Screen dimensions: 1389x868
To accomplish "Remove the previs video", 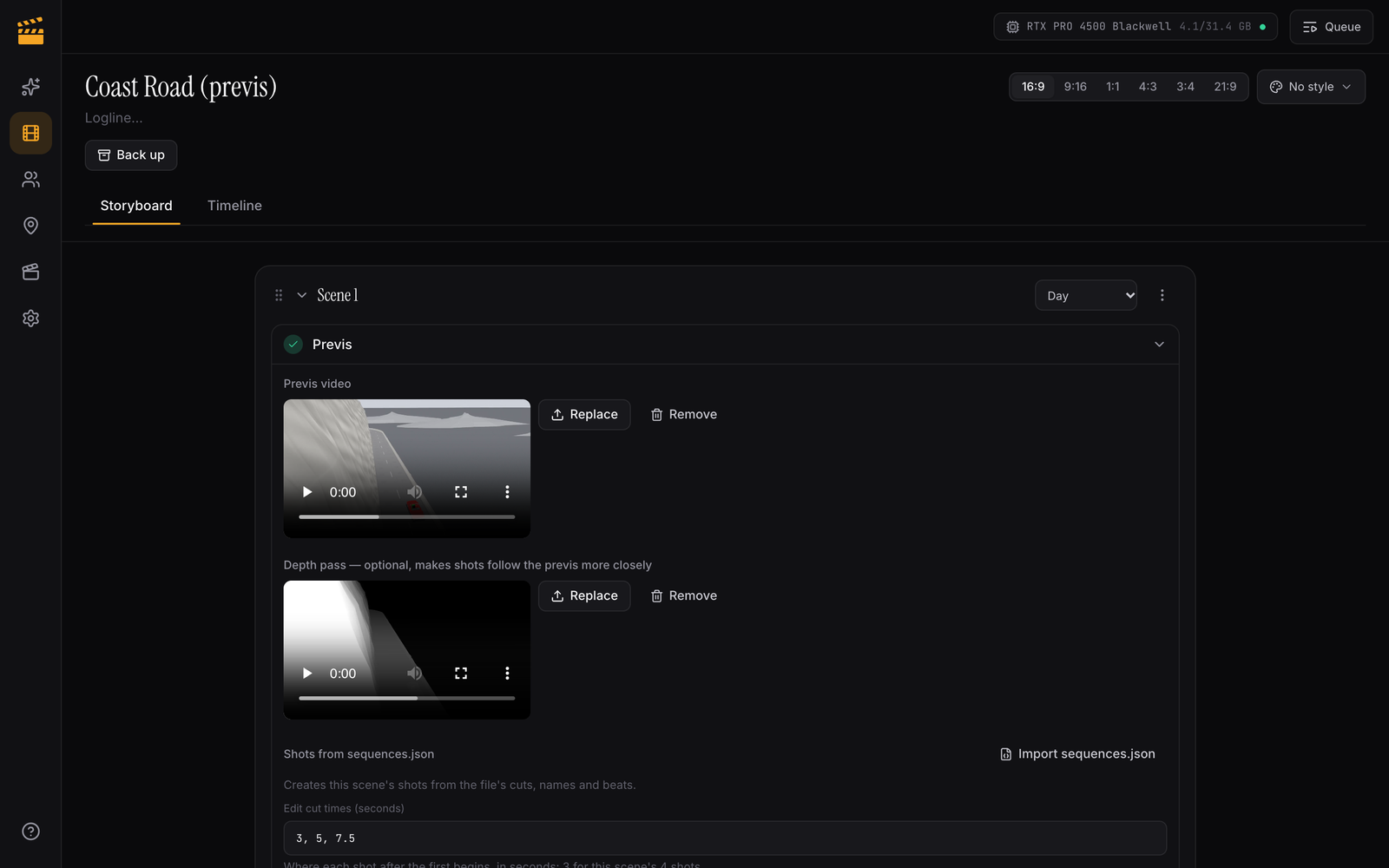I will (x=684, y=415).
